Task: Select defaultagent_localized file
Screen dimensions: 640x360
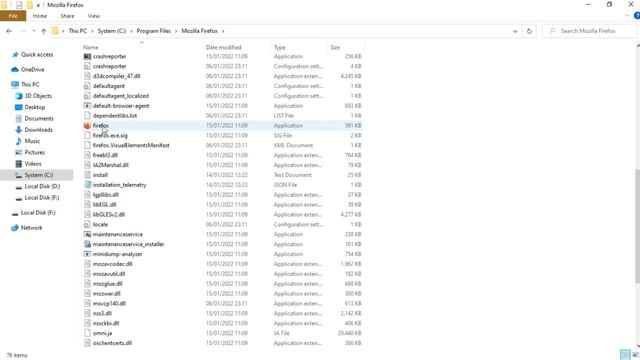Action: coord(121,96)
